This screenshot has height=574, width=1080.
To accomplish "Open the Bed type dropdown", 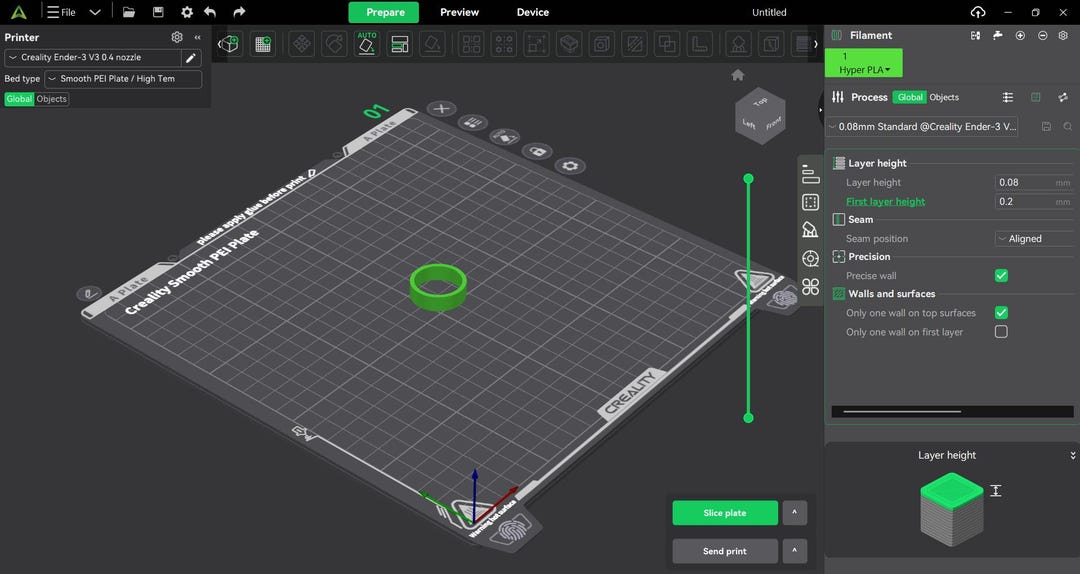I will [123, 79].
